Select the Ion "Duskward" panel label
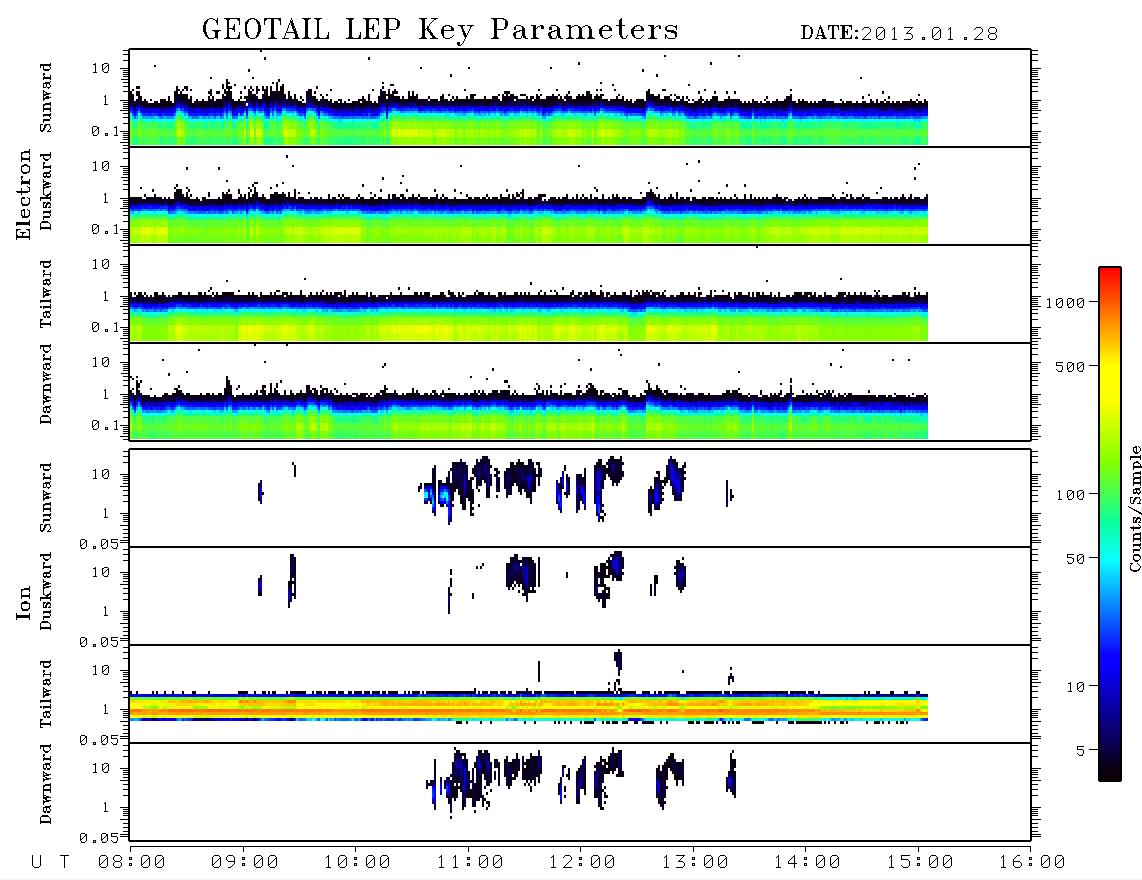 click(x=46, y=592)
